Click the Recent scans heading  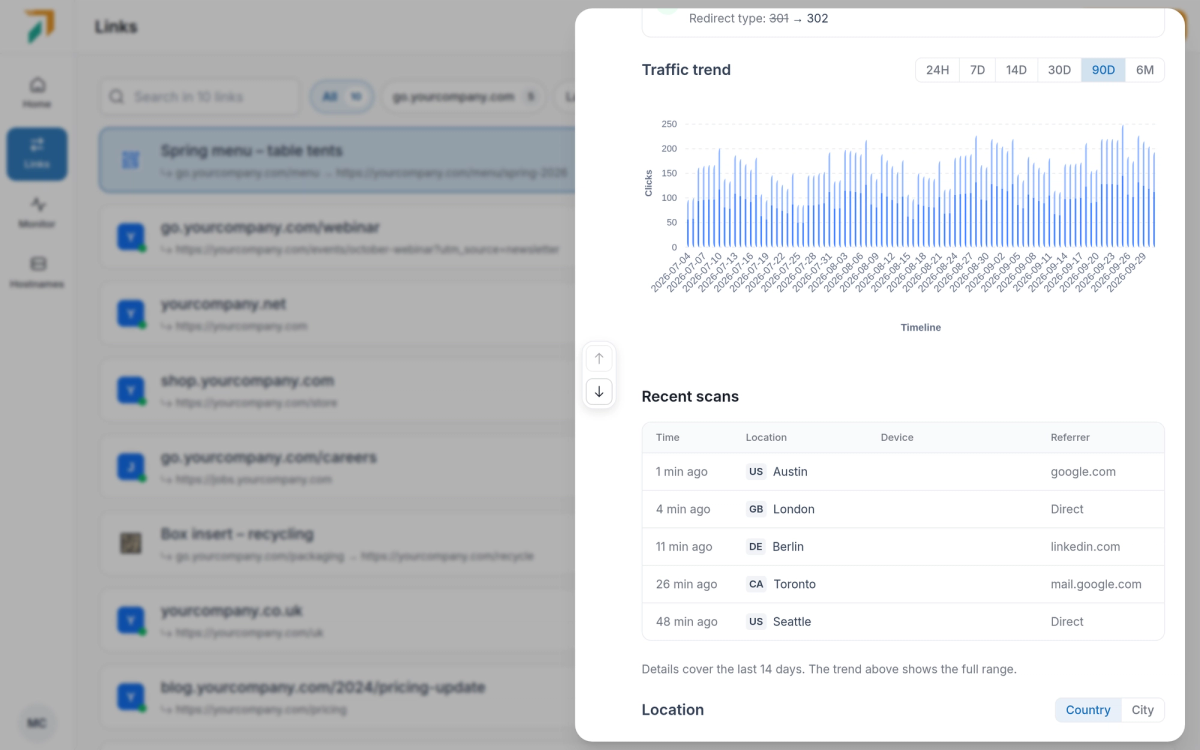pyautogui.click(x=690, y=397)
